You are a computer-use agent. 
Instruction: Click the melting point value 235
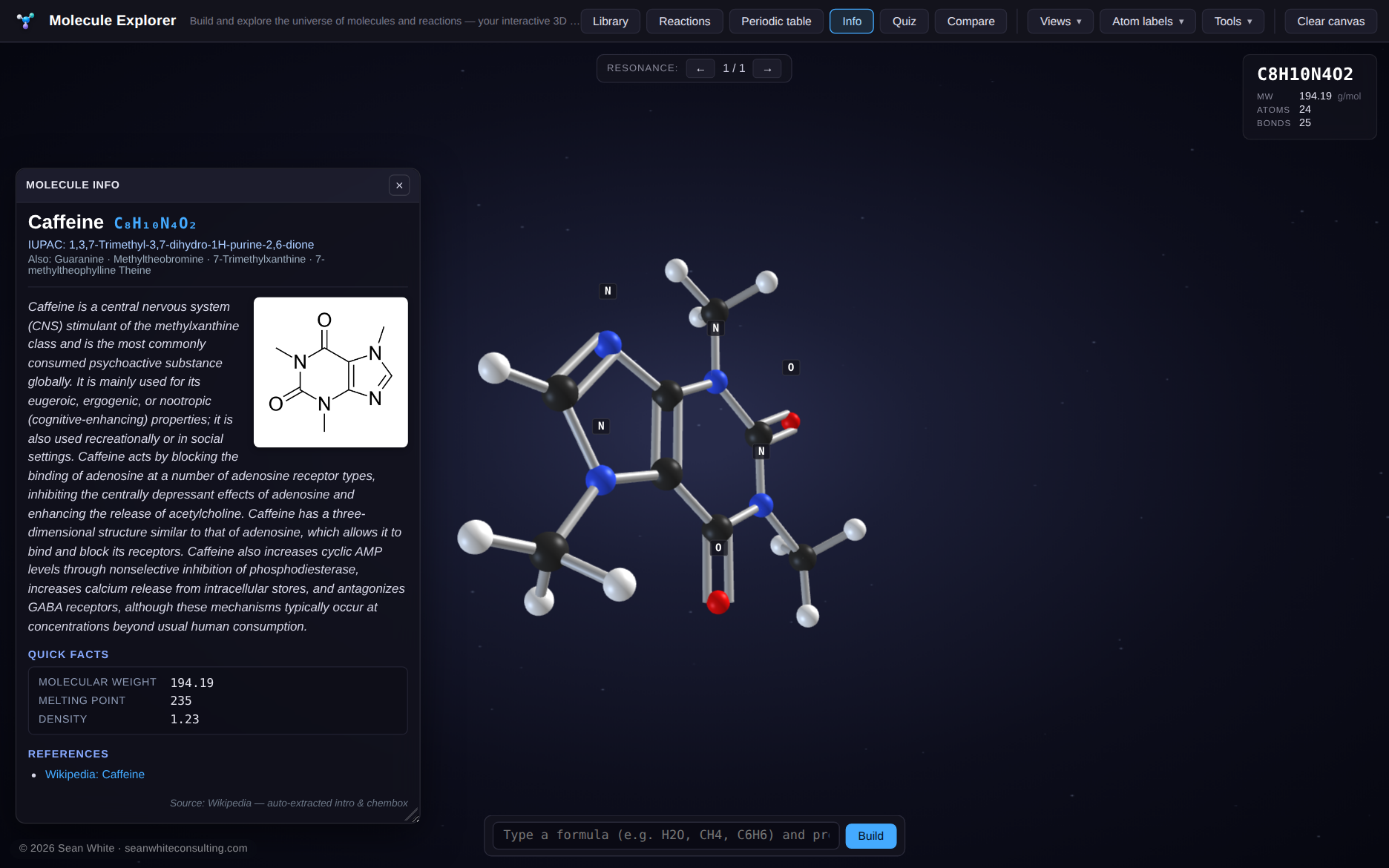tap(181, 701)
